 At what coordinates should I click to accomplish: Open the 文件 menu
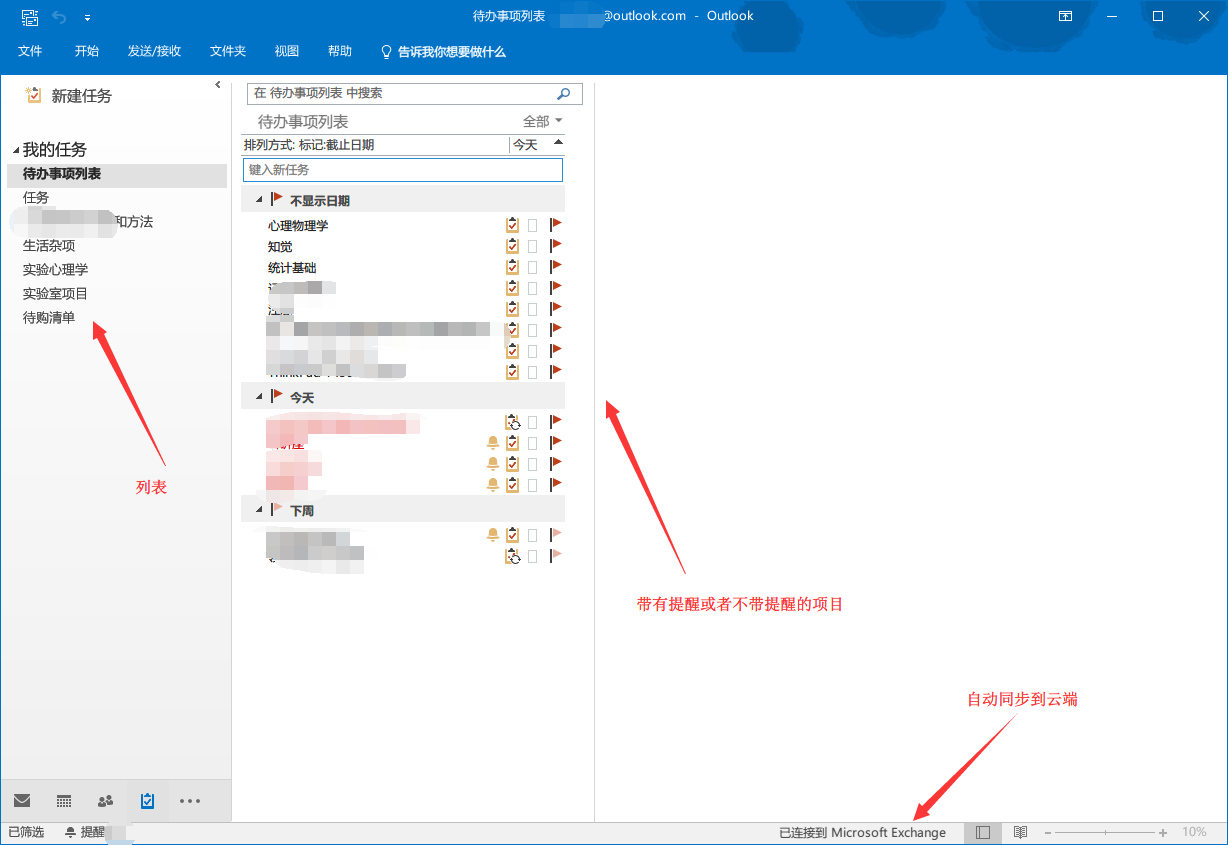coord(30,51)
